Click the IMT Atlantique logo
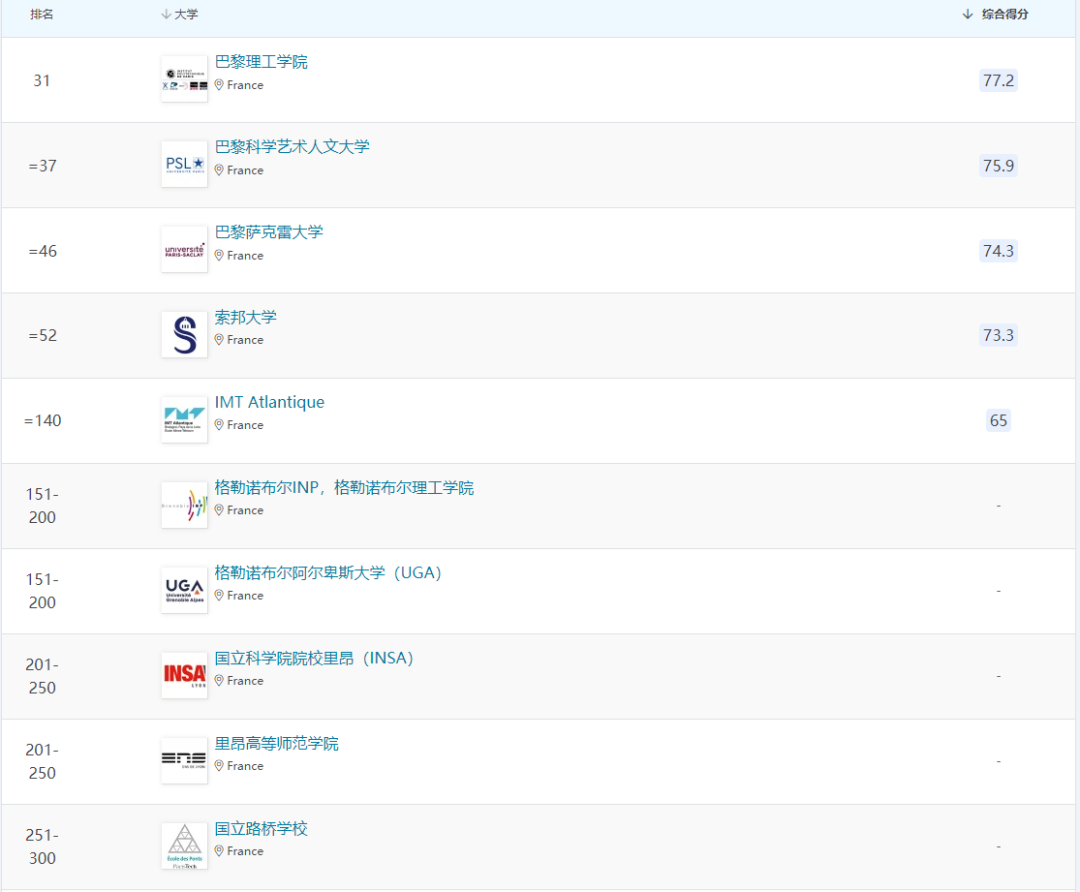This screenshot has height=892, width=1080. pos(184,419)
